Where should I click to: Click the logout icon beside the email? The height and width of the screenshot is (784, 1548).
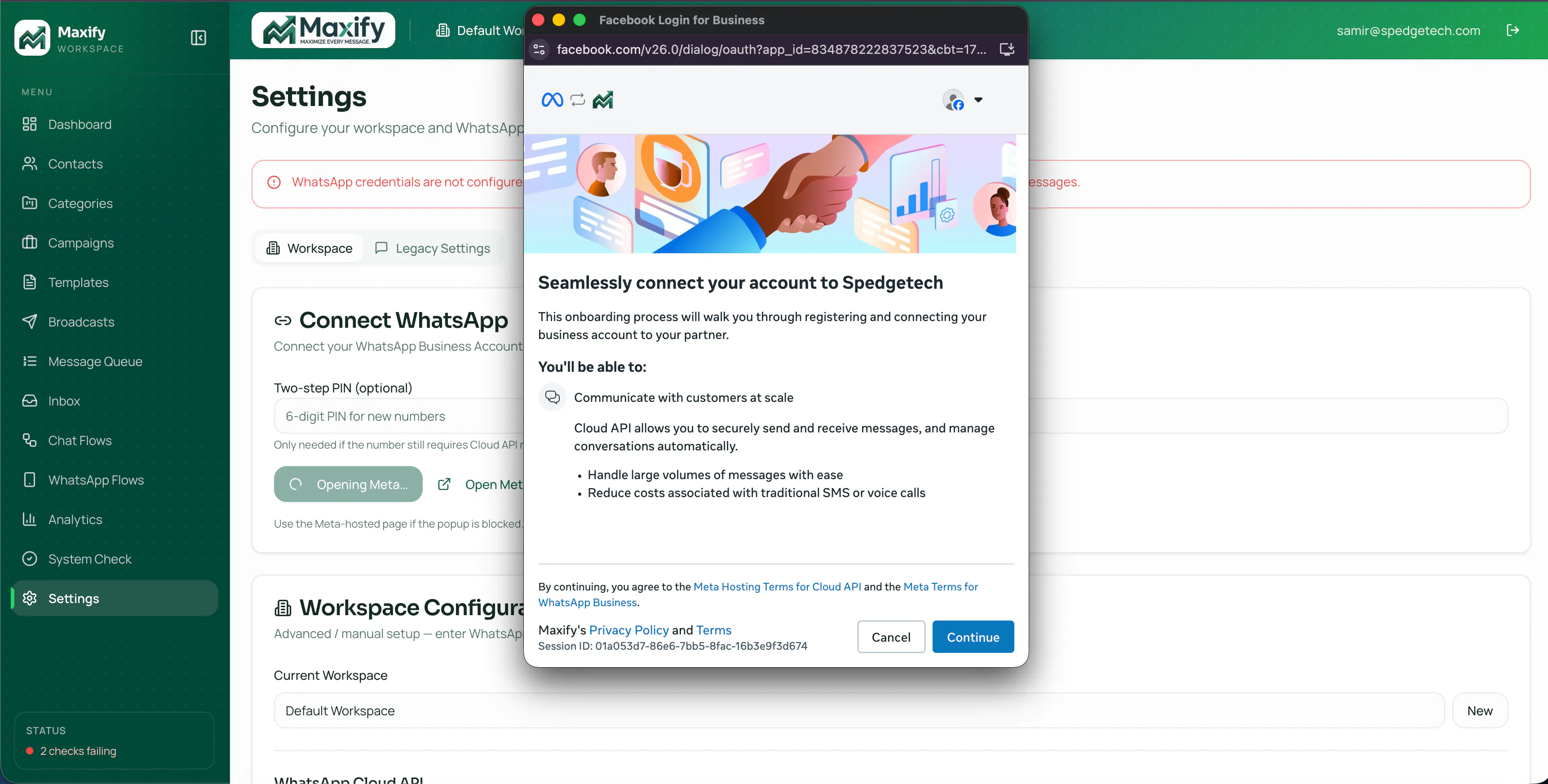(1513, 31)
